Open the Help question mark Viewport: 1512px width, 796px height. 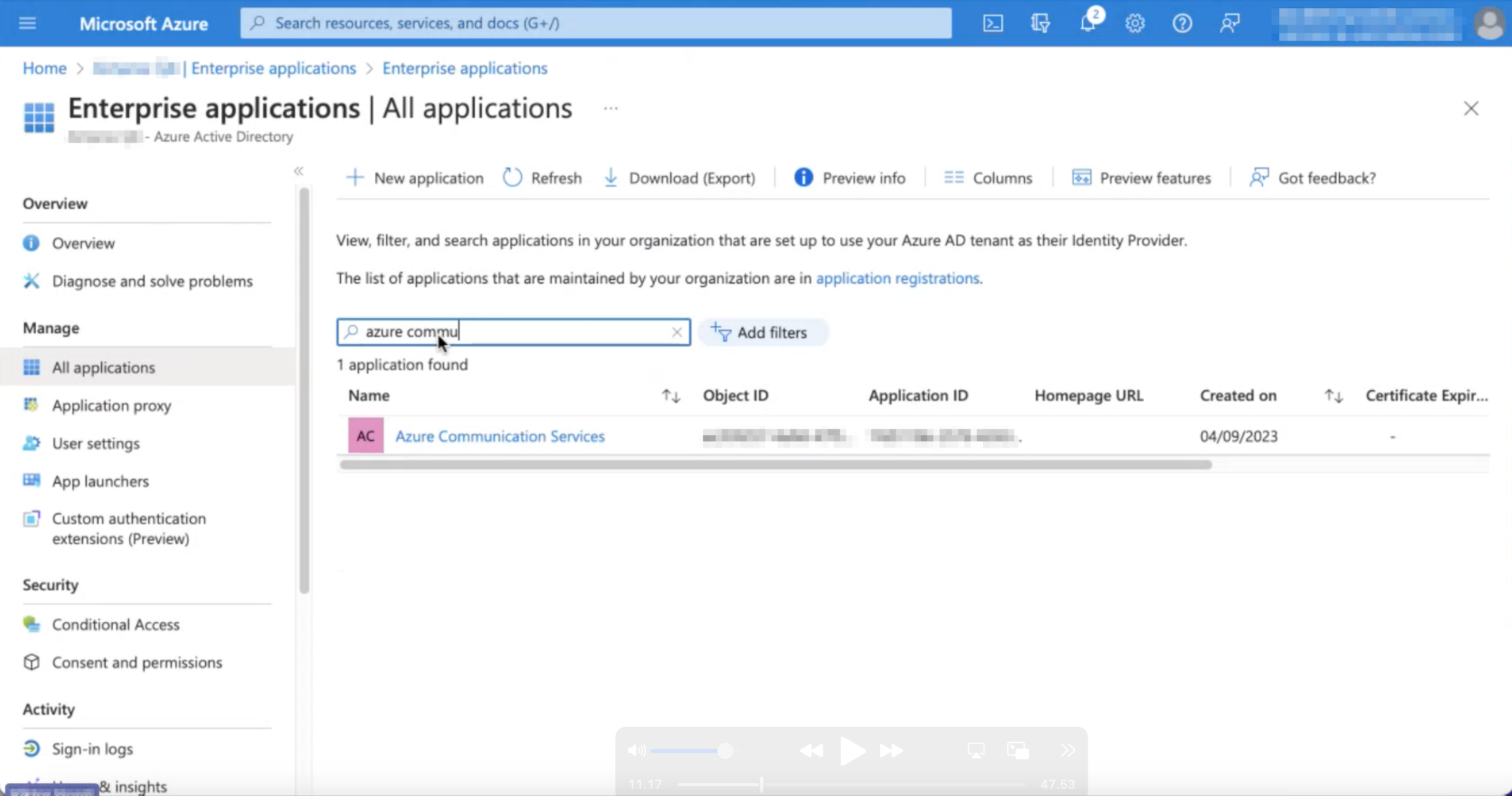[1182, 23]
